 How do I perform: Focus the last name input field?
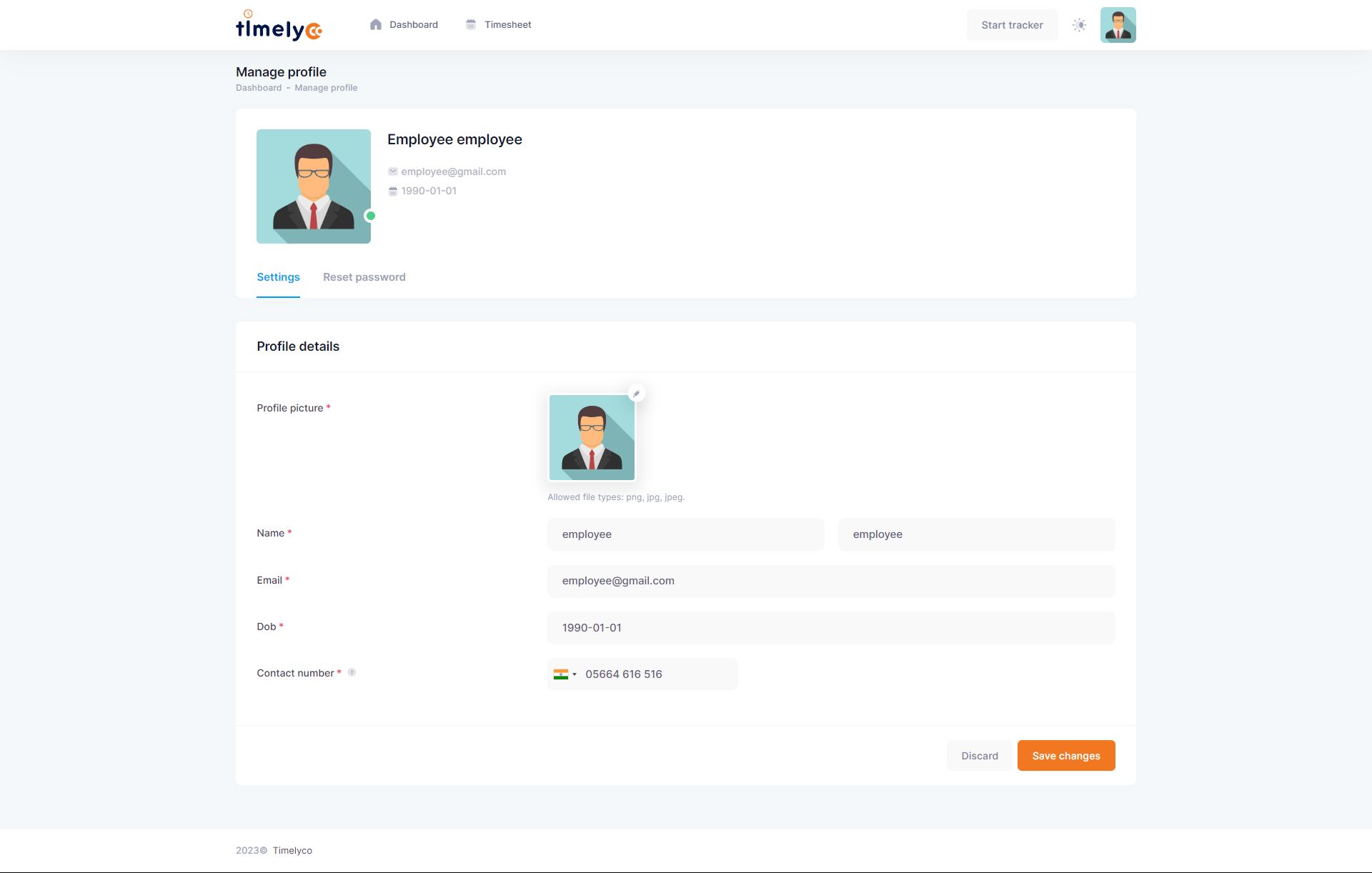point(976,534)
